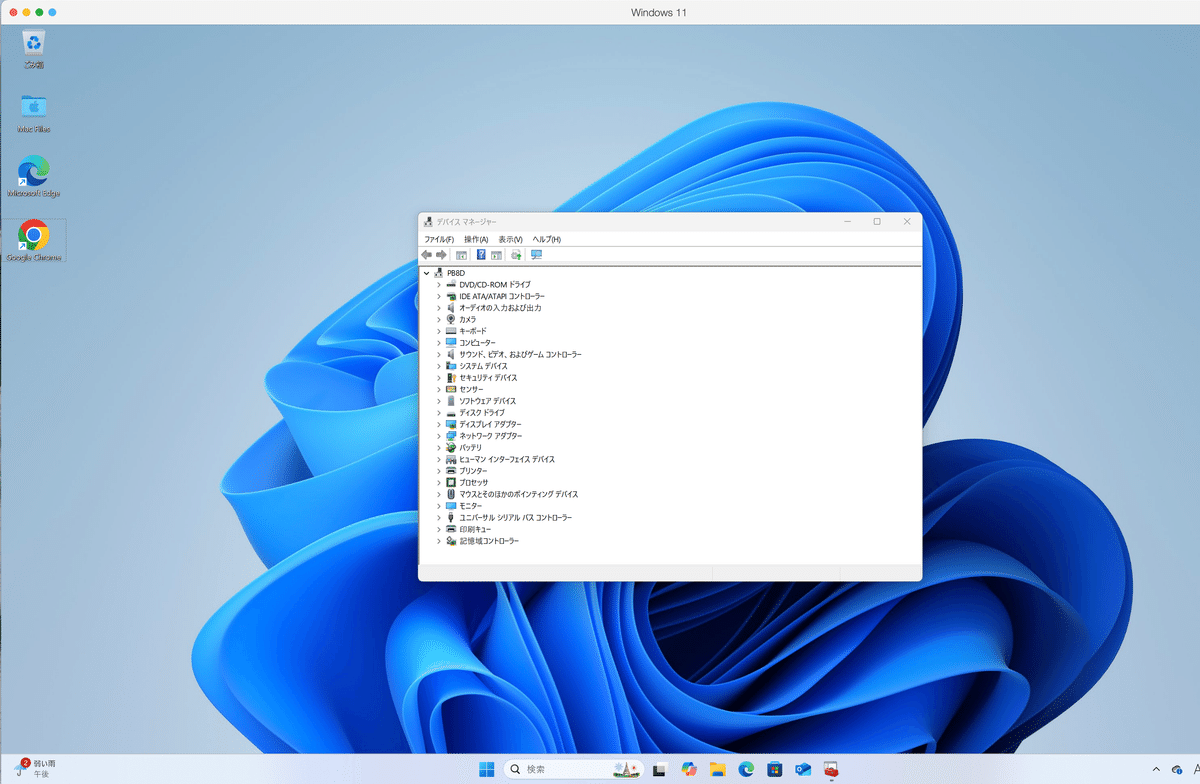
Task: Toggle the action pane toolbar icon
Action: [x=496, y=255]
